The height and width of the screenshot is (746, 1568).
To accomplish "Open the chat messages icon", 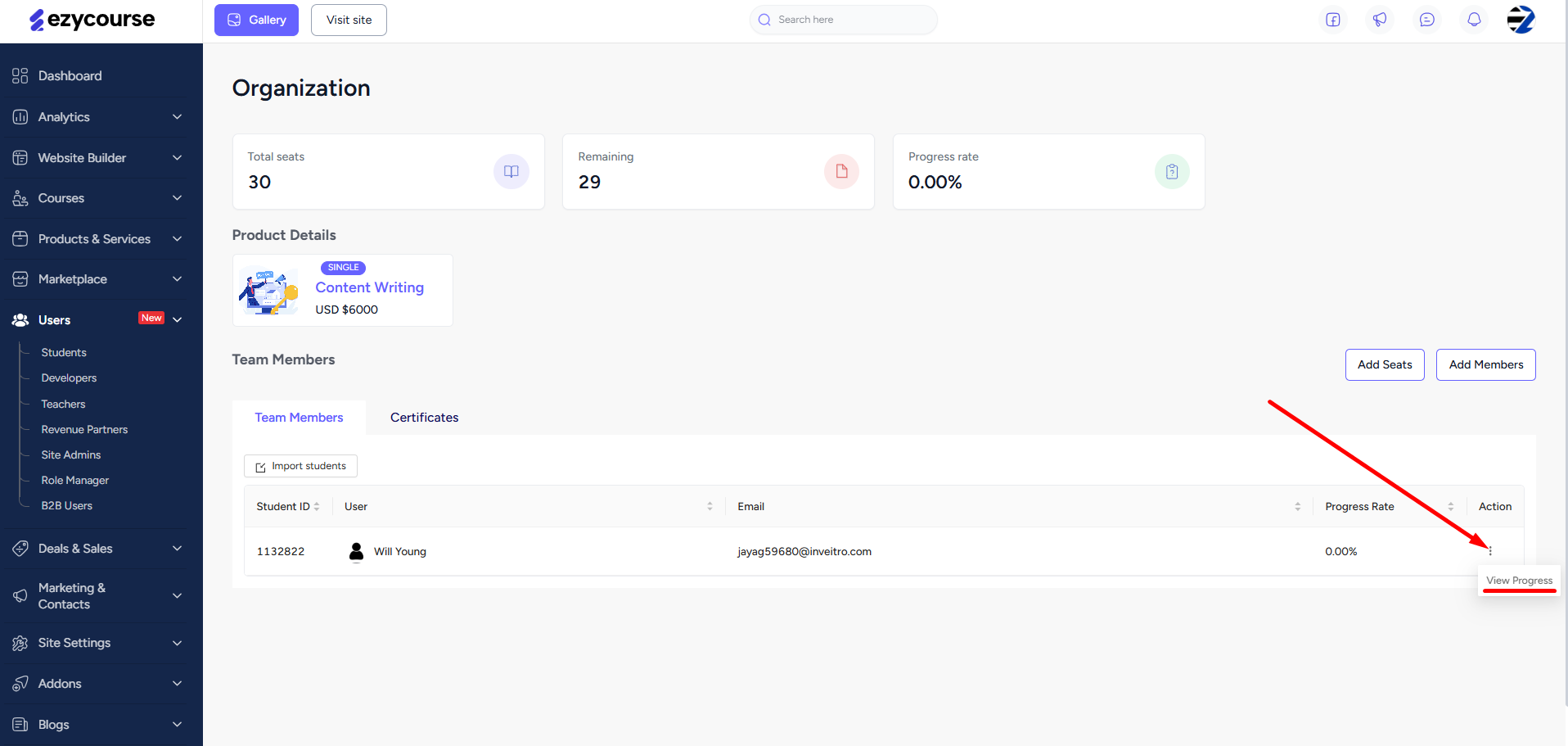I will 1427,20.
